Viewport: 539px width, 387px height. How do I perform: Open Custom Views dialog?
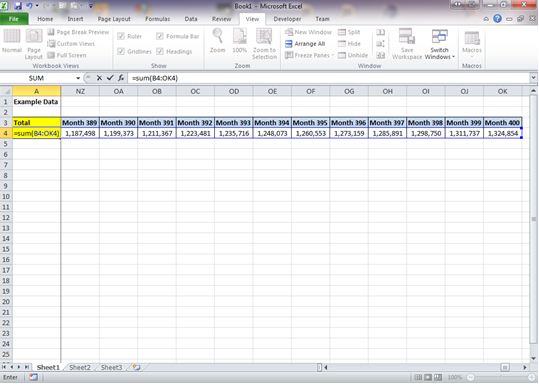click(71, 44)
